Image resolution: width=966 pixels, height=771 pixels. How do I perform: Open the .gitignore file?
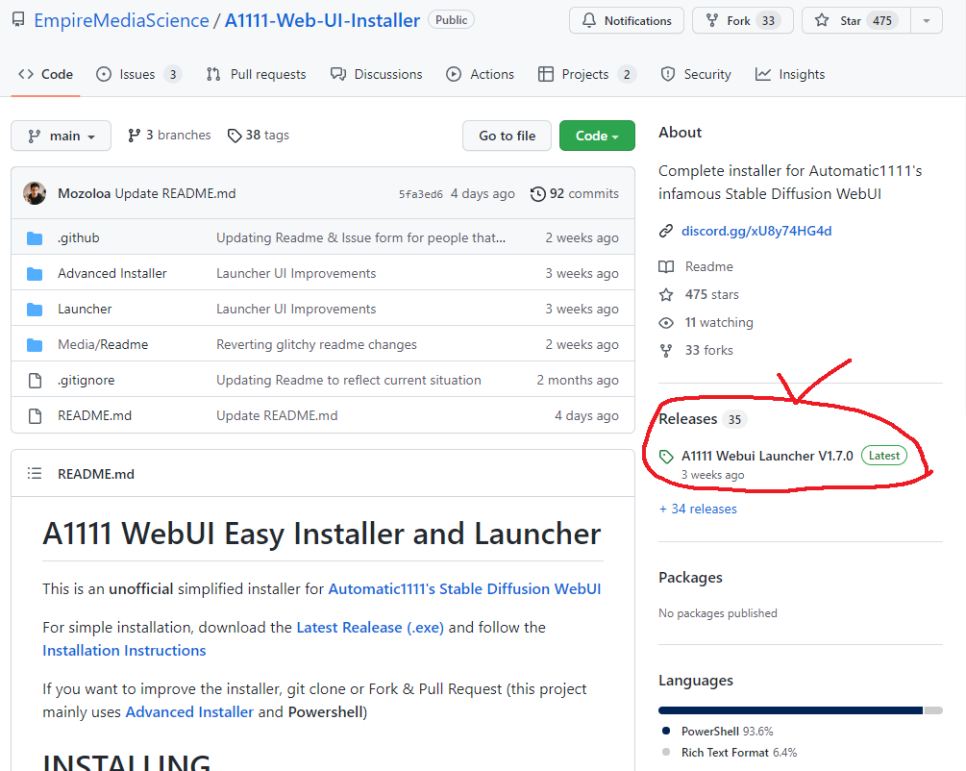coord(86,380)
